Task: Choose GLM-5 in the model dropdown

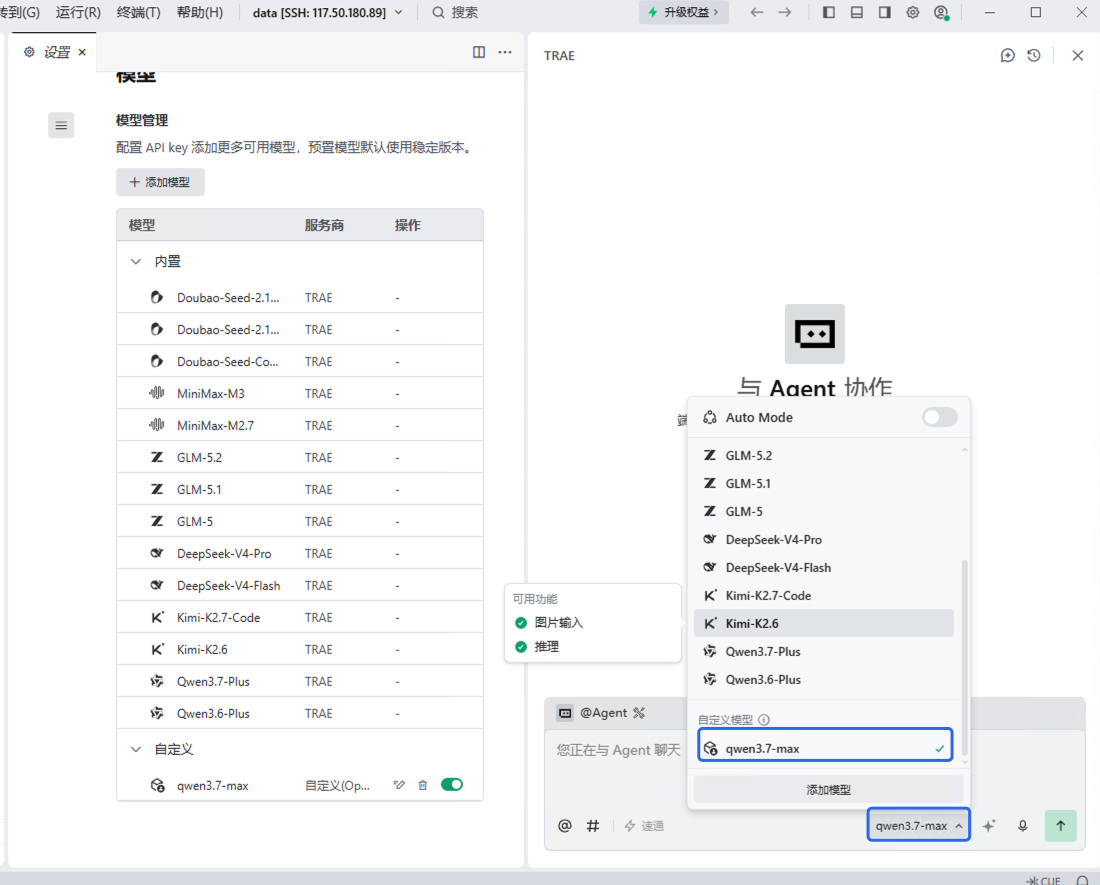Action: [824, 511]
